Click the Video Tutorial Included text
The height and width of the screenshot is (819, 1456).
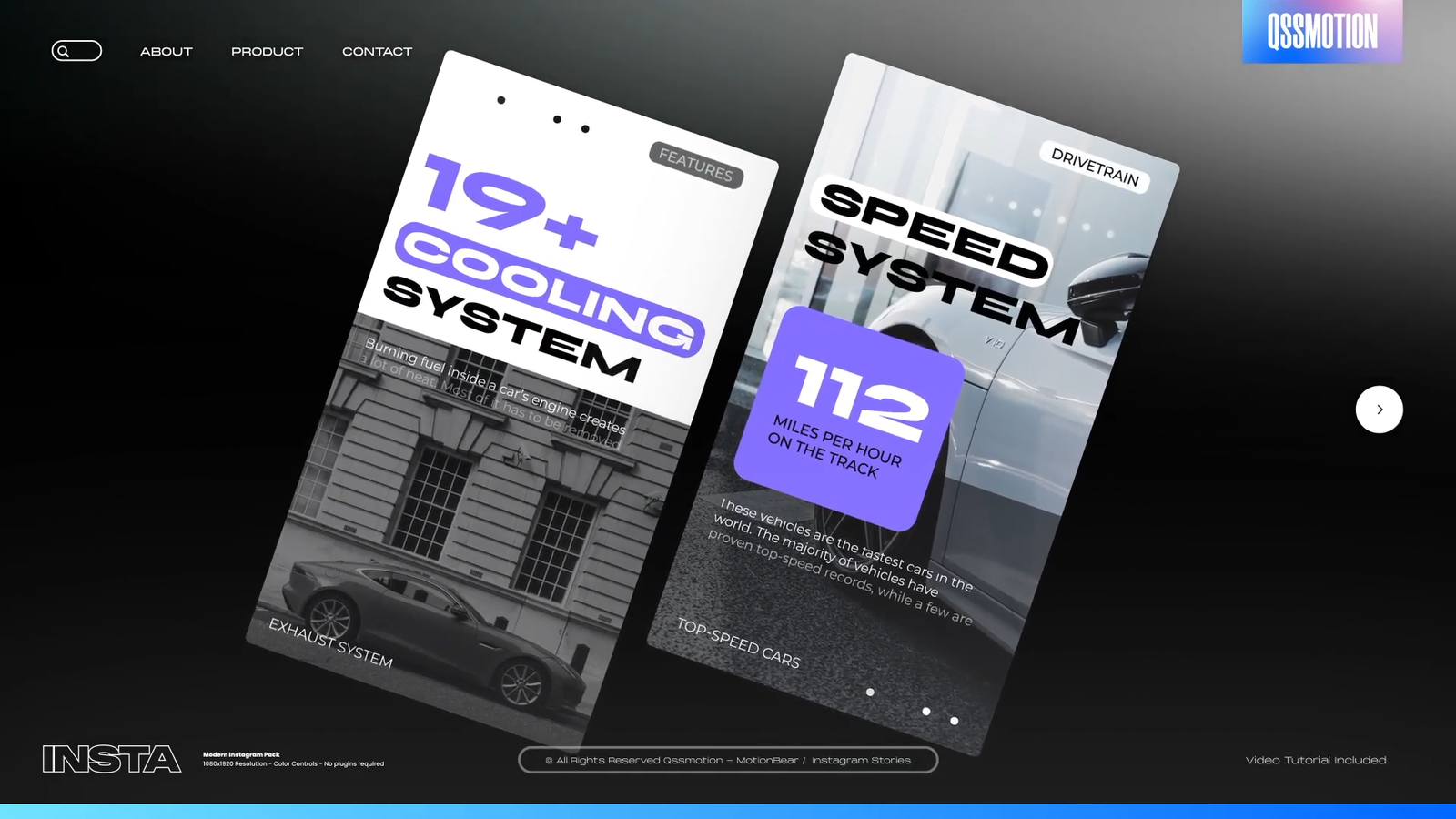tap(1316, 760)
